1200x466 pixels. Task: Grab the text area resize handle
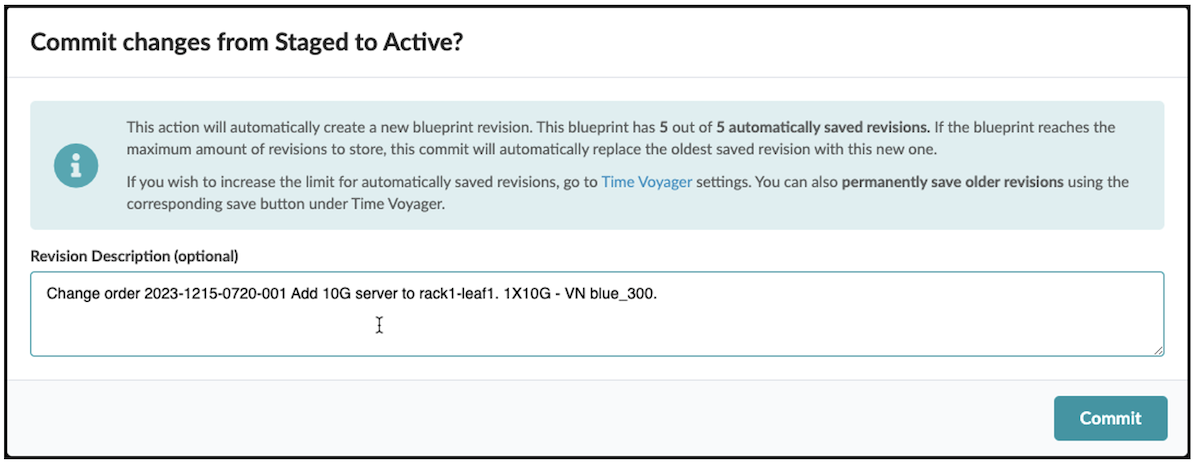1158,350
